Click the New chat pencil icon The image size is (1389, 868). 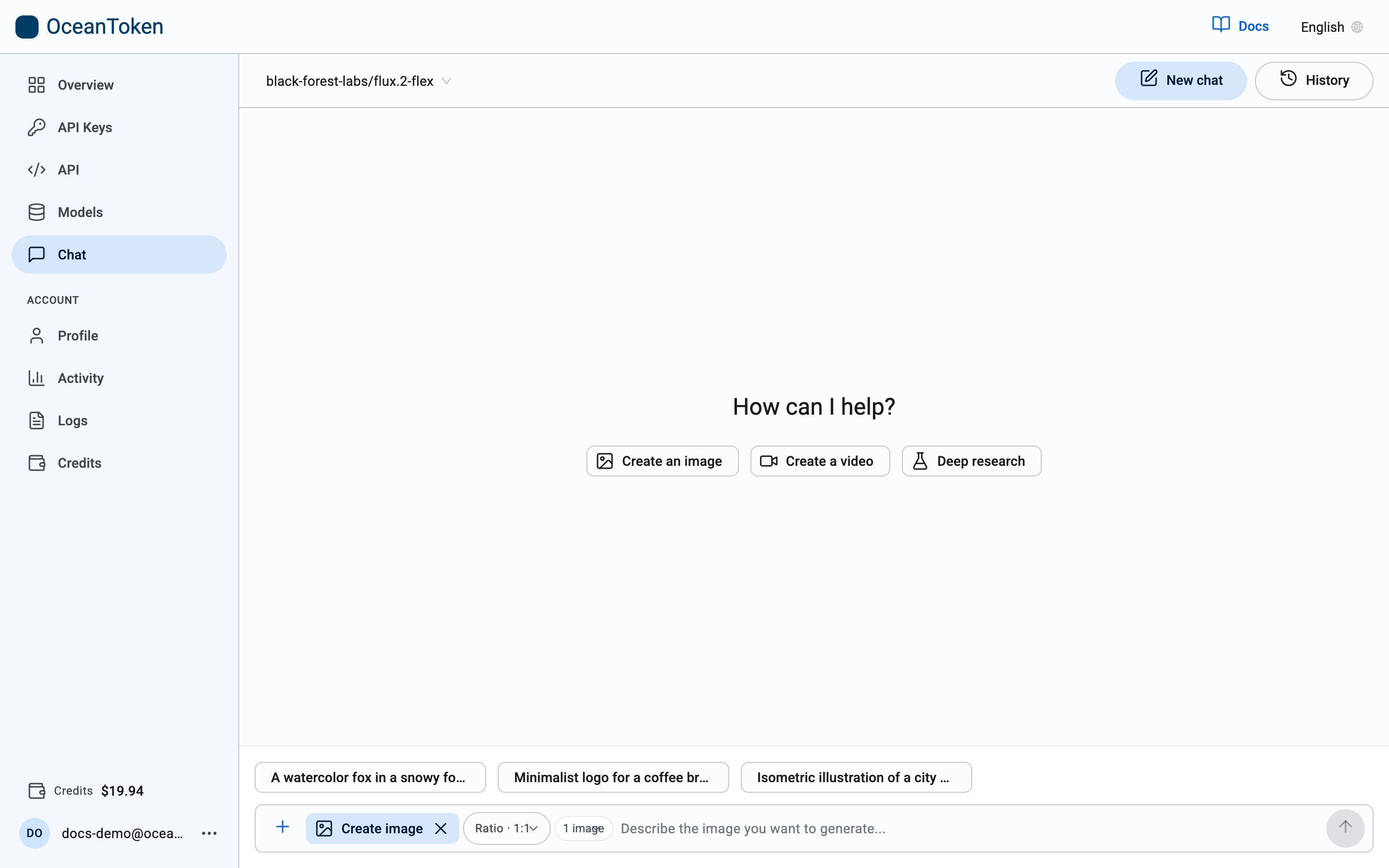point(1148,78)
